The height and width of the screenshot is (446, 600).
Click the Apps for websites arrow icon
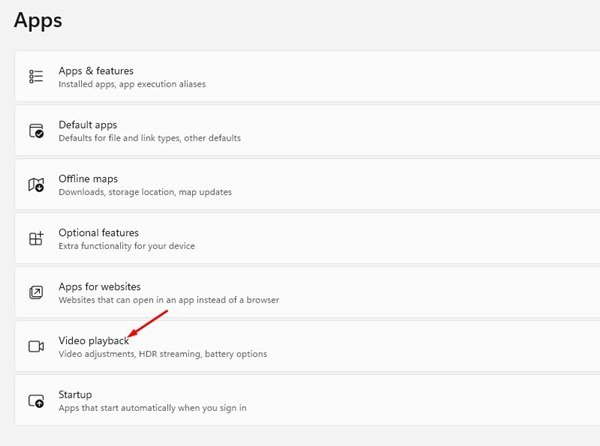click(36, 293)
